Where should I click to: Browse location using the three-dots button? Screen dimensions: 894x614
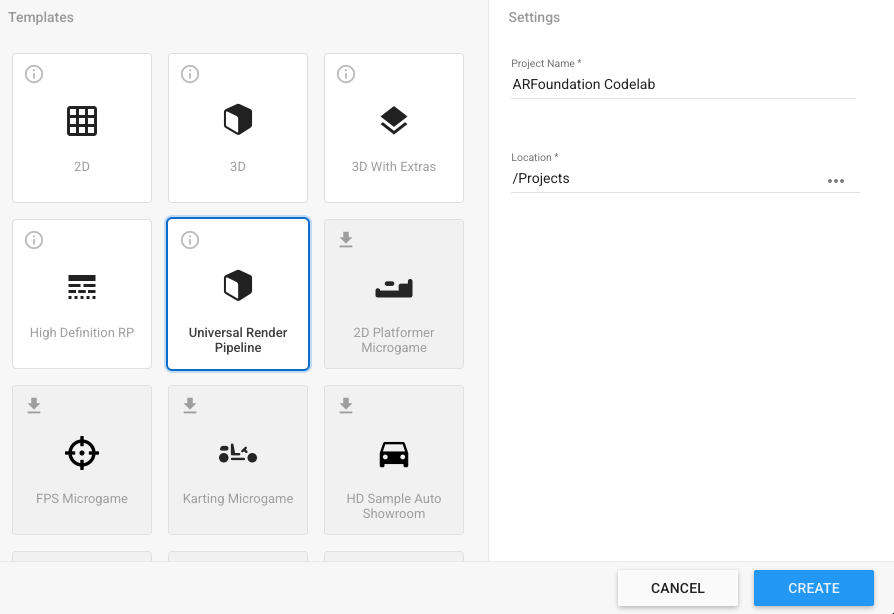pos(836,181)
